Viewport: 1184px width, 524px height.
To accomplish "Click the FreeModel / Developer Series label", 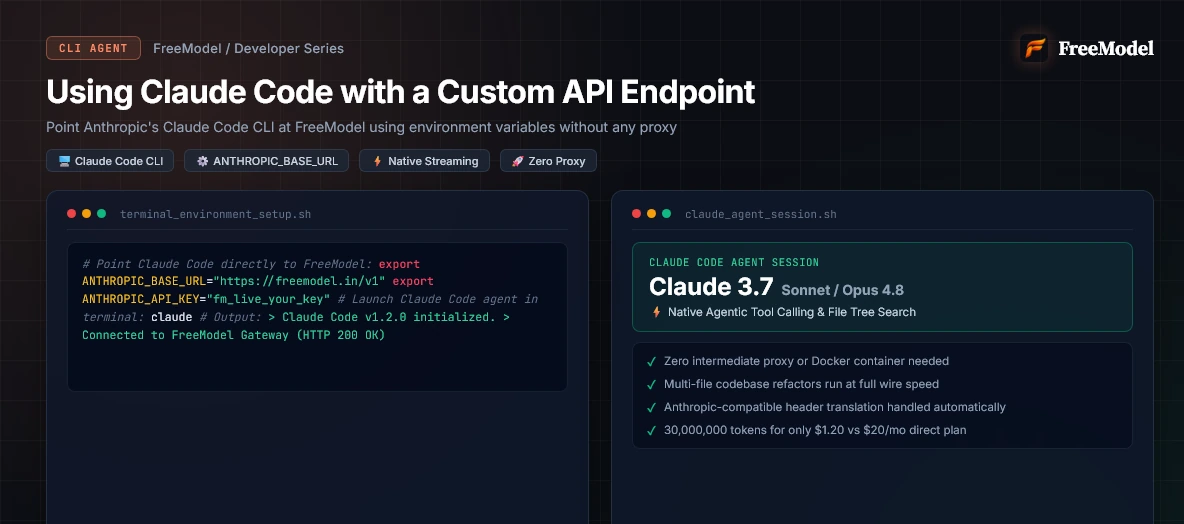I will [x=248, y=48].
